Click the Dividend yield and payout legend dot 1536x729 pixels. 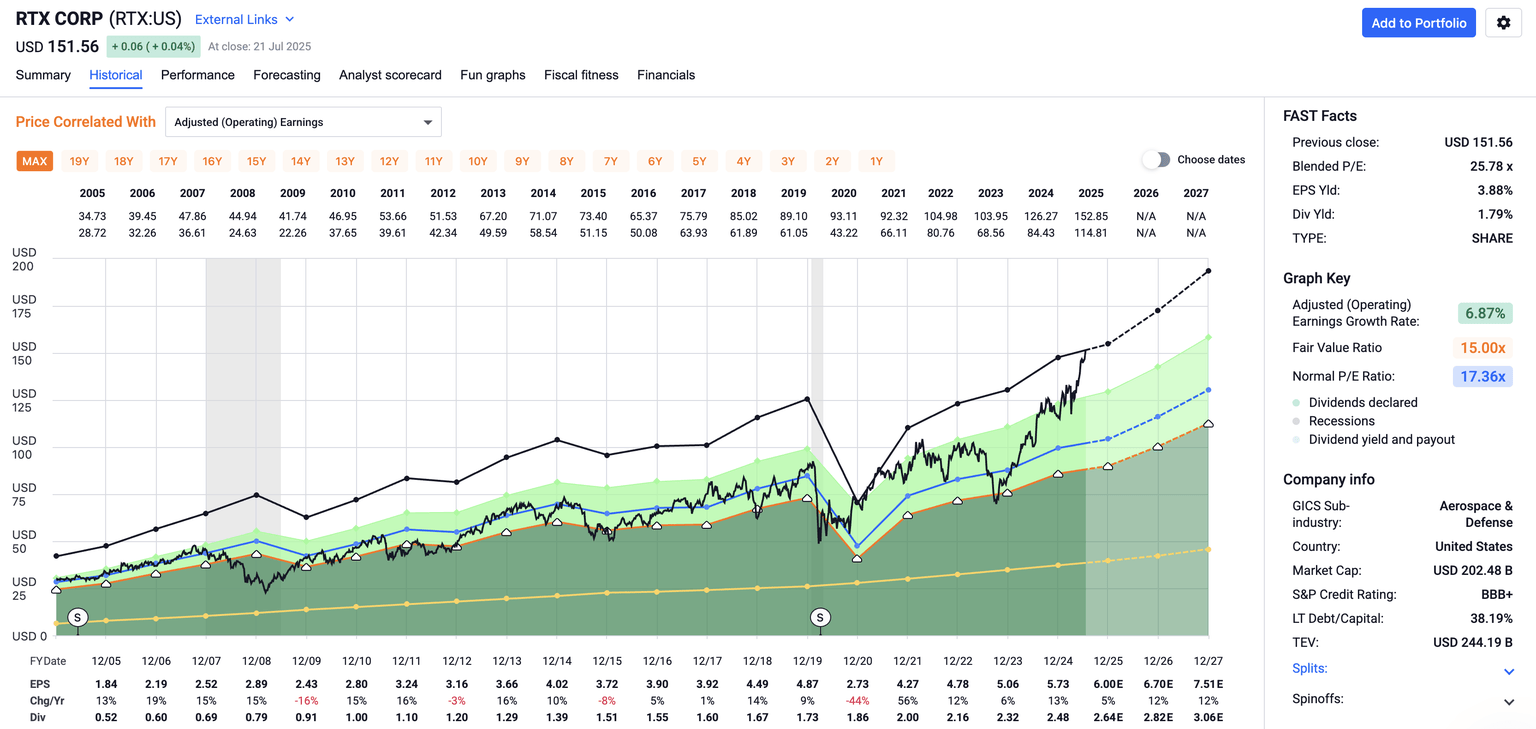pyautogui.click(x=1297, y=440)
